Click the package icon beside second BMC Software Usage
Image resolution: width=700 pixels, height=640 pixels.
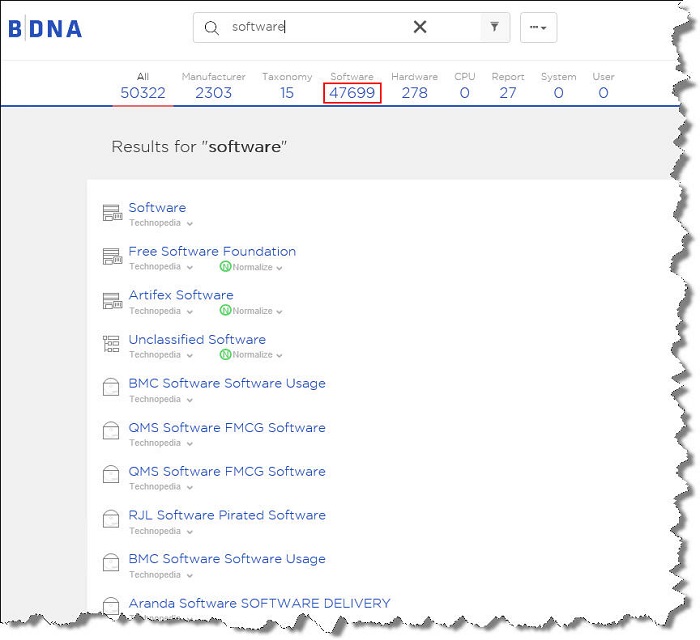point(111,562)
